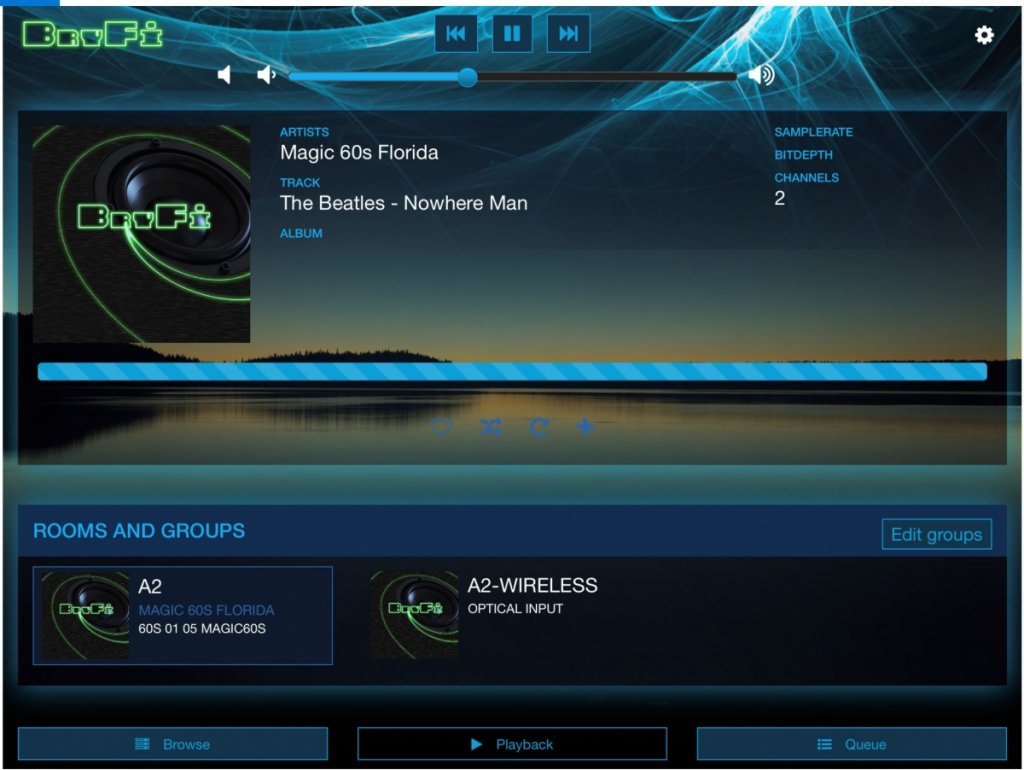Click the BITDEPTH label

[803, 155]
